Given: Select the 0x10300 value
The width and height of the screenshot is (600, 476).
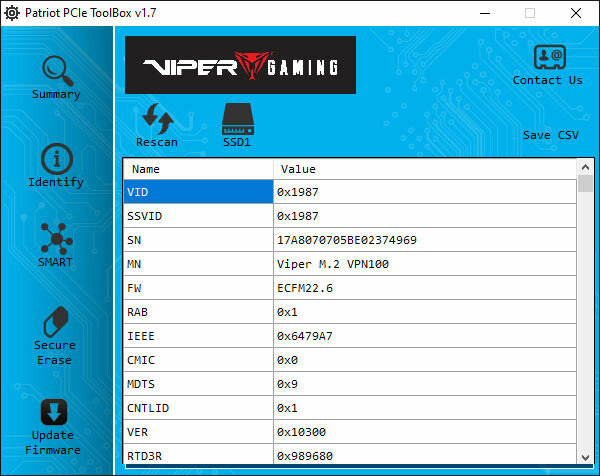Looking at the screenshot, I should pos(425,432).
